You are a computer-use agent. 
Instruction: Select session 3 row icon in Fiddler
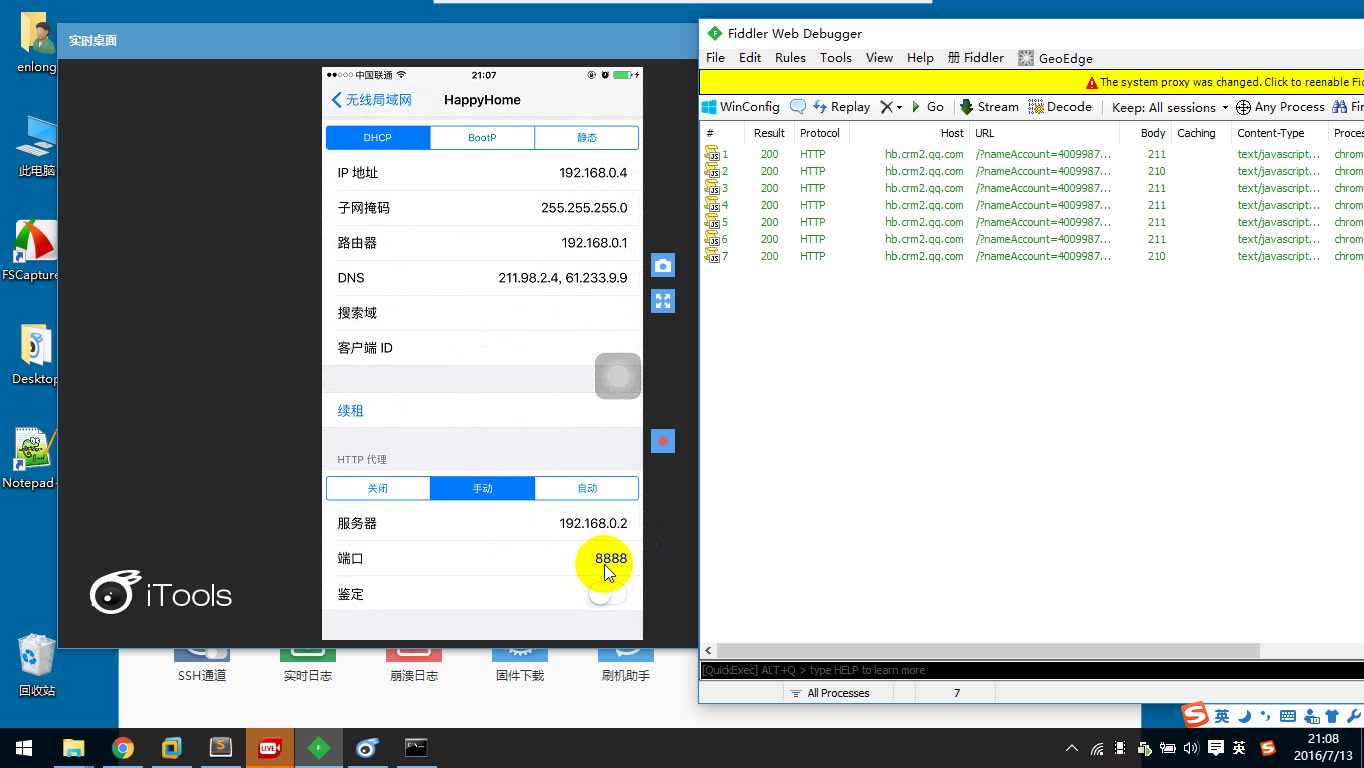[712, 188]
